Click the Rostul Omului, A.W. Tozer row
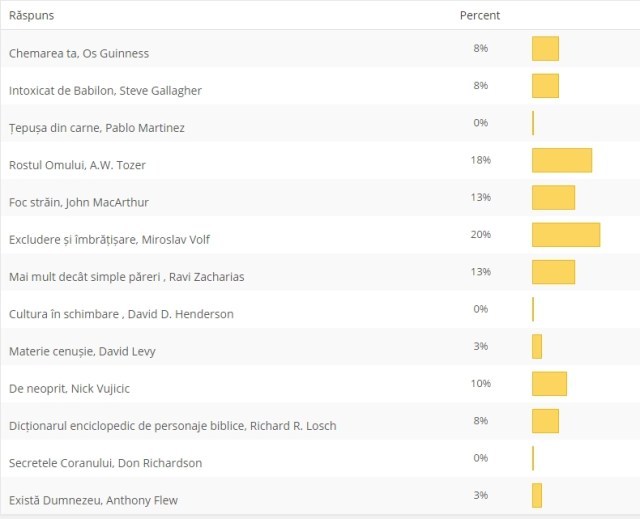 click(x=77, y=164)
